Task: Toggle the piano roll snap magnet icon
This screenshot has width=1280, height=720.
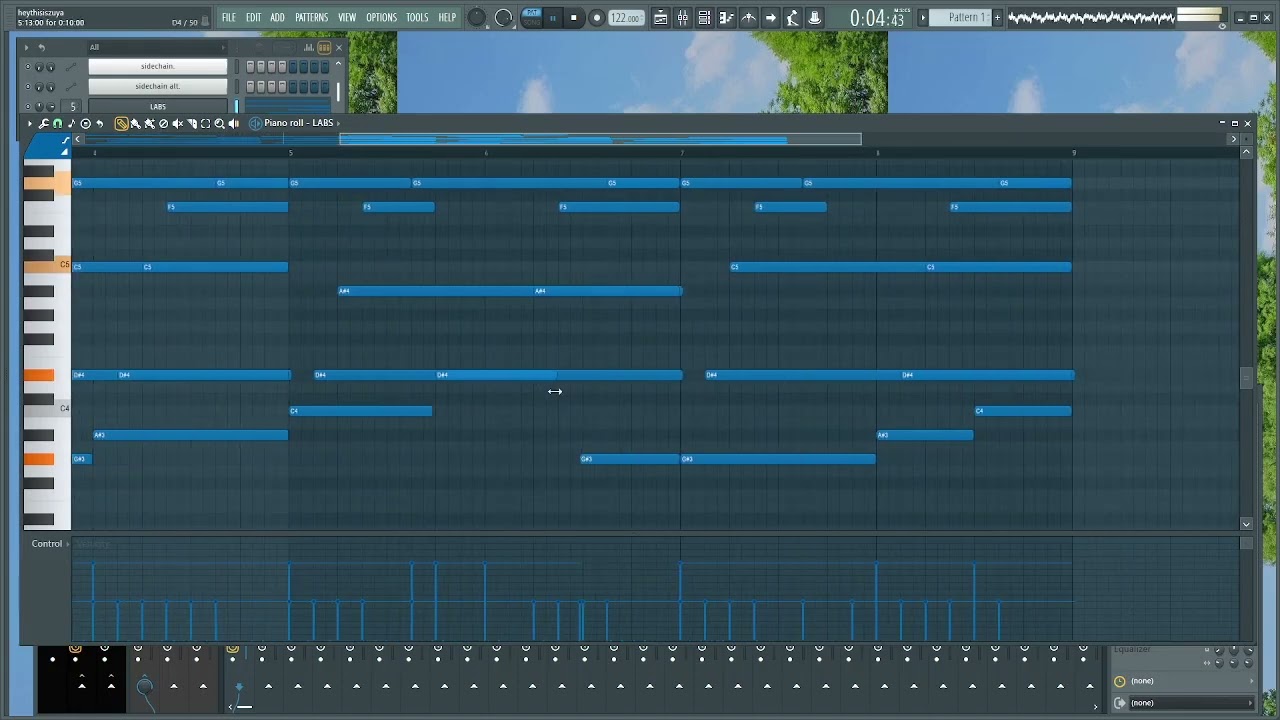Action: click(58, 124)
